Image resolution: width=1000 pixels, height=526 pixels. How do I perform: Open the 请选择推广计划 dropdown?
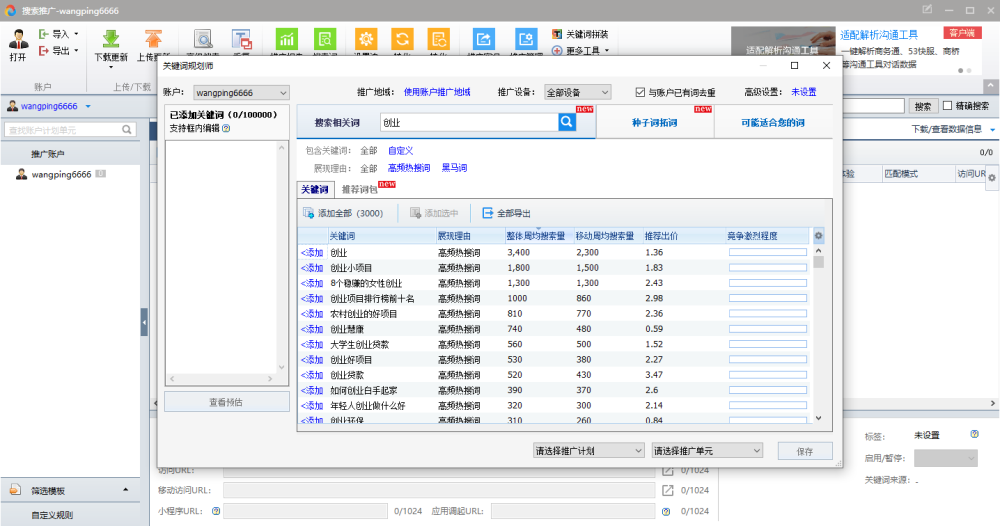pyautogui.click(x=589, y=451)
